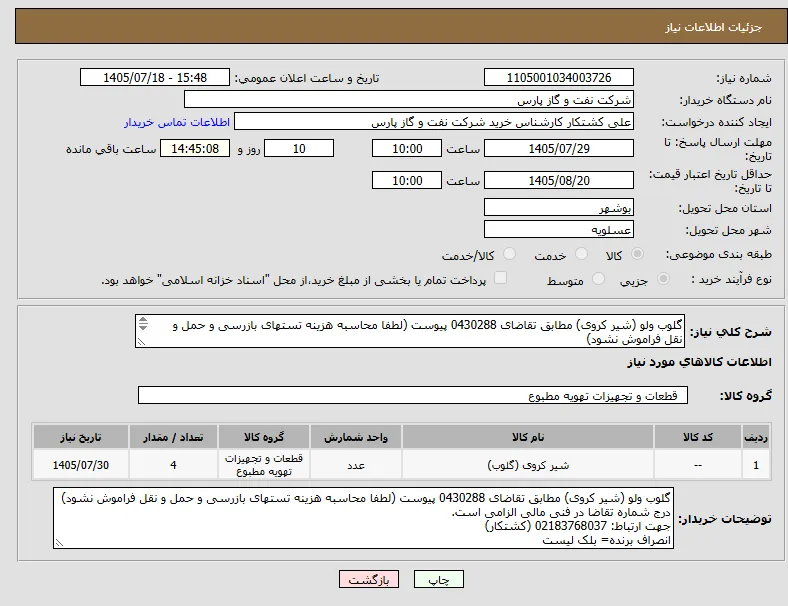Select the کالا radio button
Image resolution: width=788 pixels, height=606 pixels.
637,254
